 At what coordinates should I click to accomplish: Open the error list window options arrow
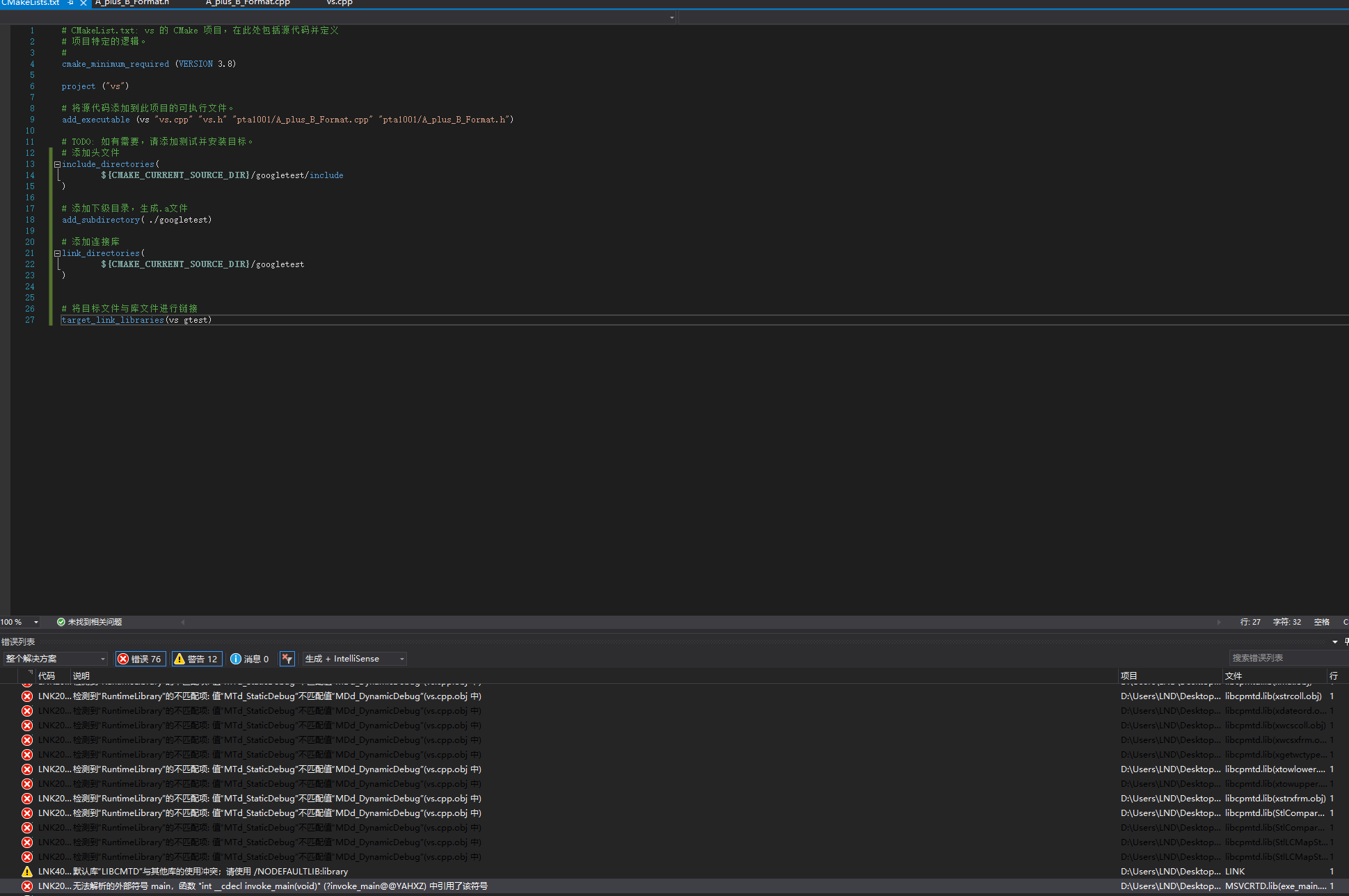1334,641
